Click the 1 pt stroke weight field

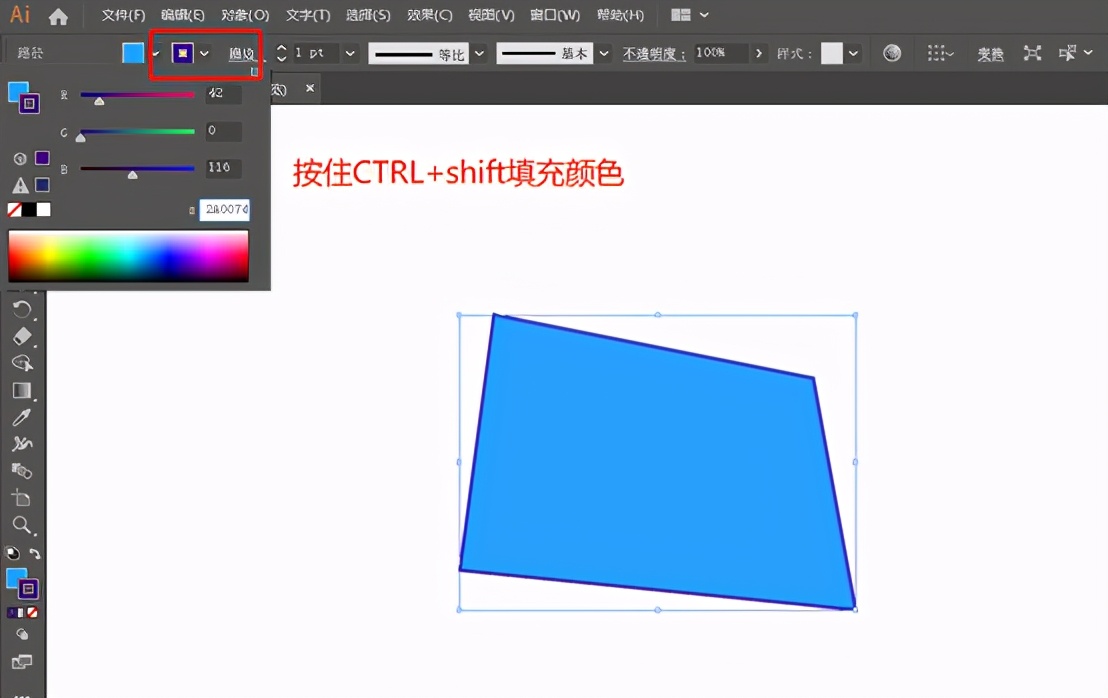click(314, 53)
